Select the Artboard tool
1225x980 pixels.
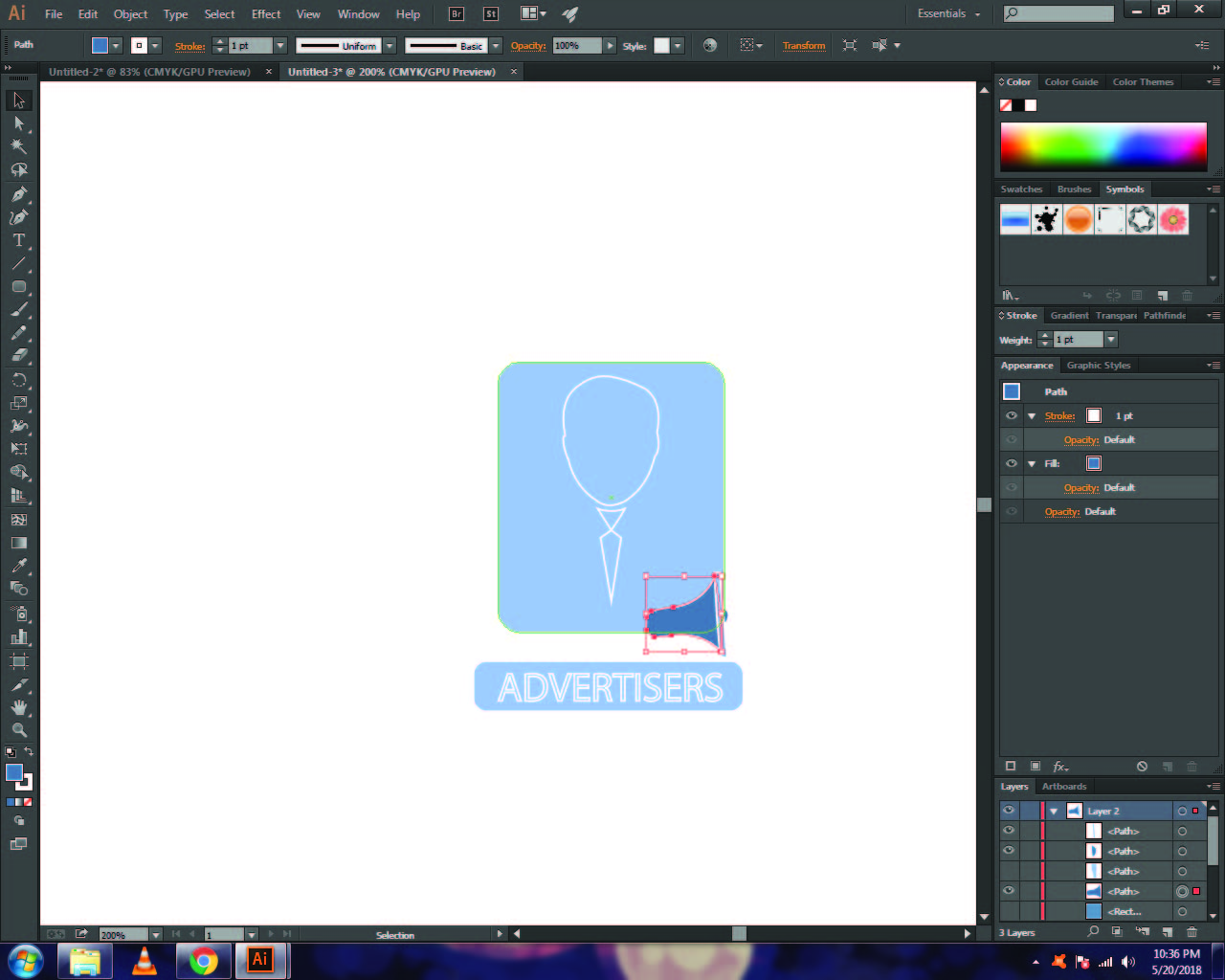[x=18, y=660]
